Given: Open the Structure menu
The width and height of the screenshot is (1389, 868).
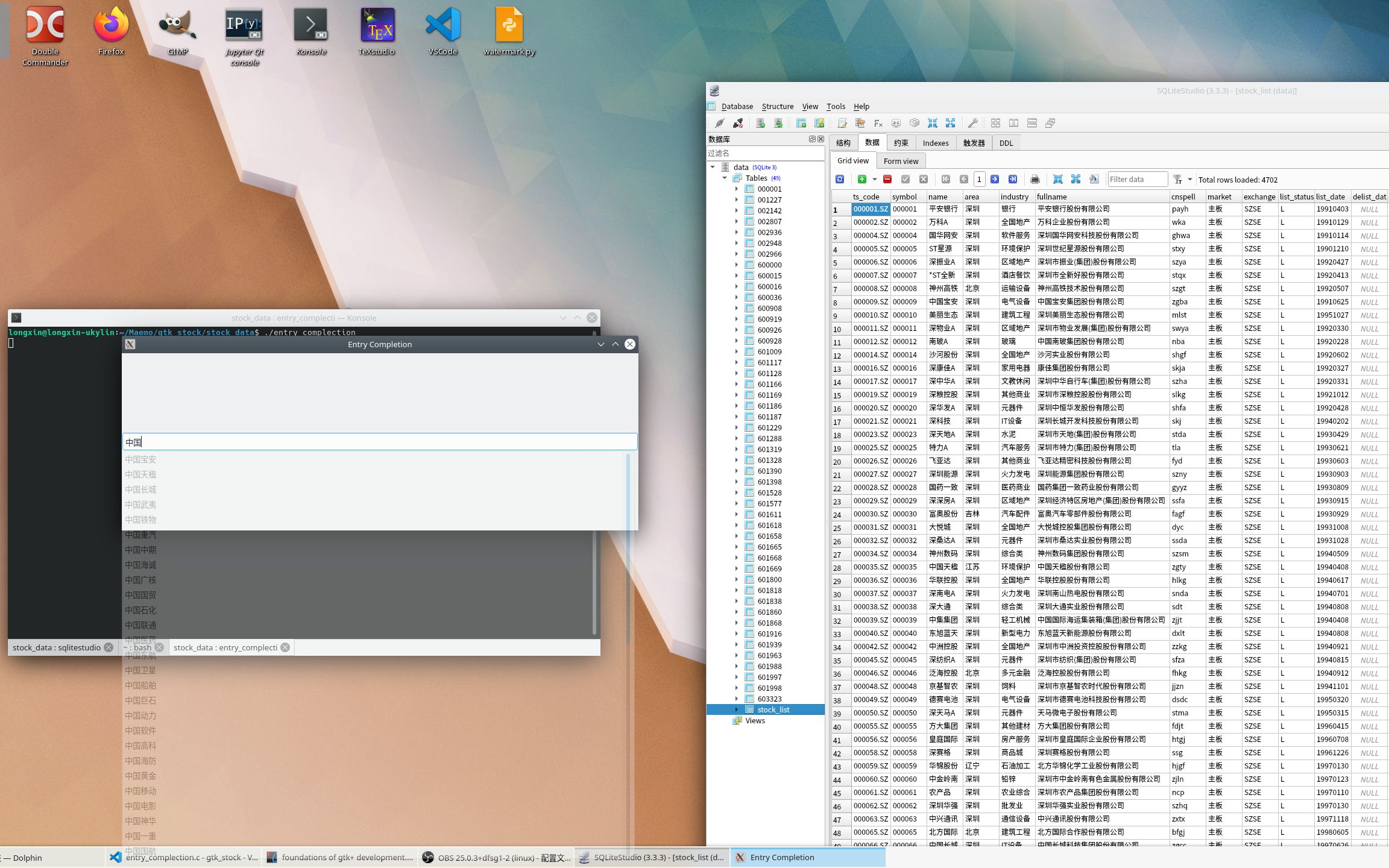Looking at the screenshot, I should [777, 106].
